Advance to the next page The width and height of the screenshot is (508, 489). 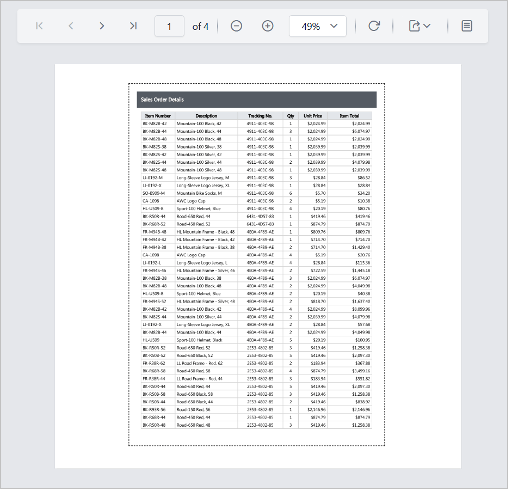[102, 26]
